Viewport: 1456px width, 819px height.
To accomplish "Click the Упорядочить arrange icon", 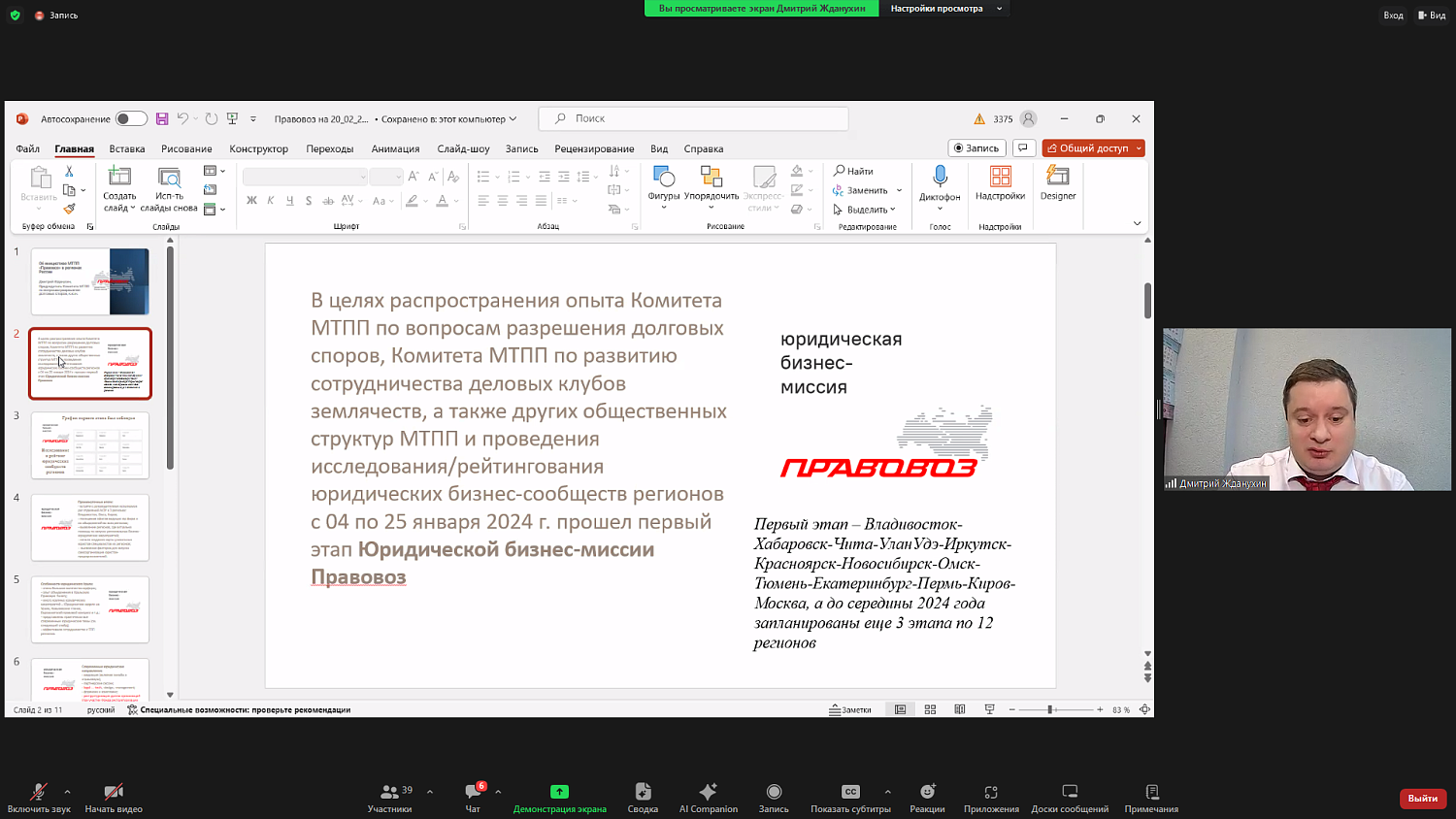I will coord(711,177).
